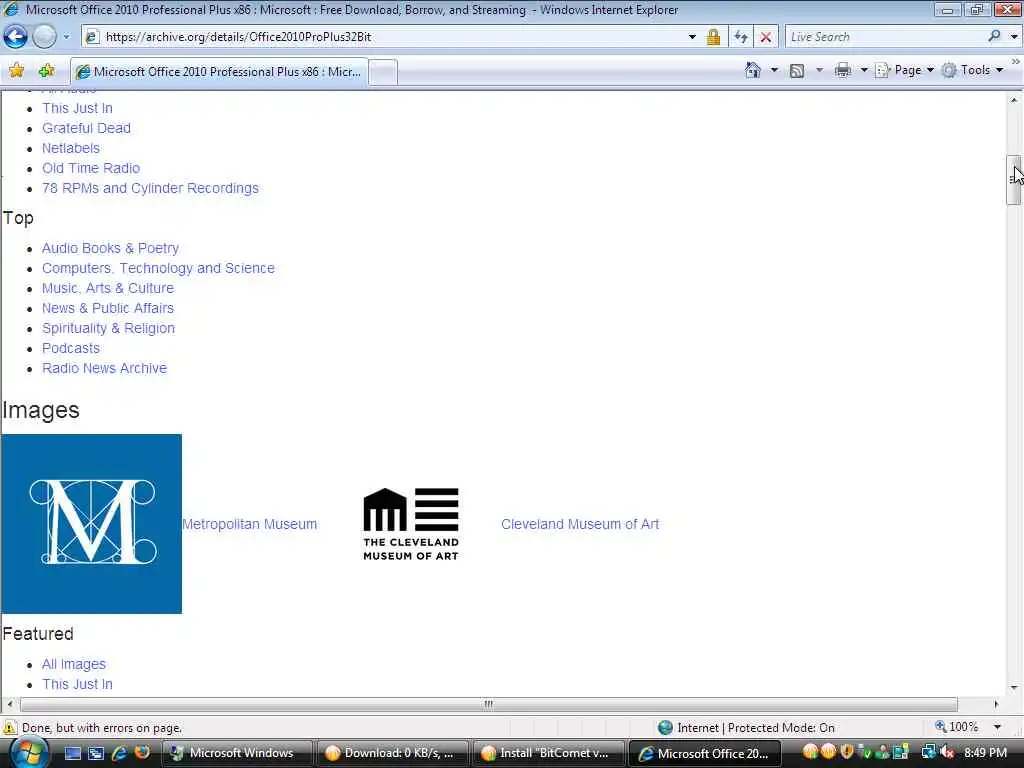Open the search provider options dropdown
Image resolution: width=1024 pixels, height=768 pixels.
(1014, 37)
